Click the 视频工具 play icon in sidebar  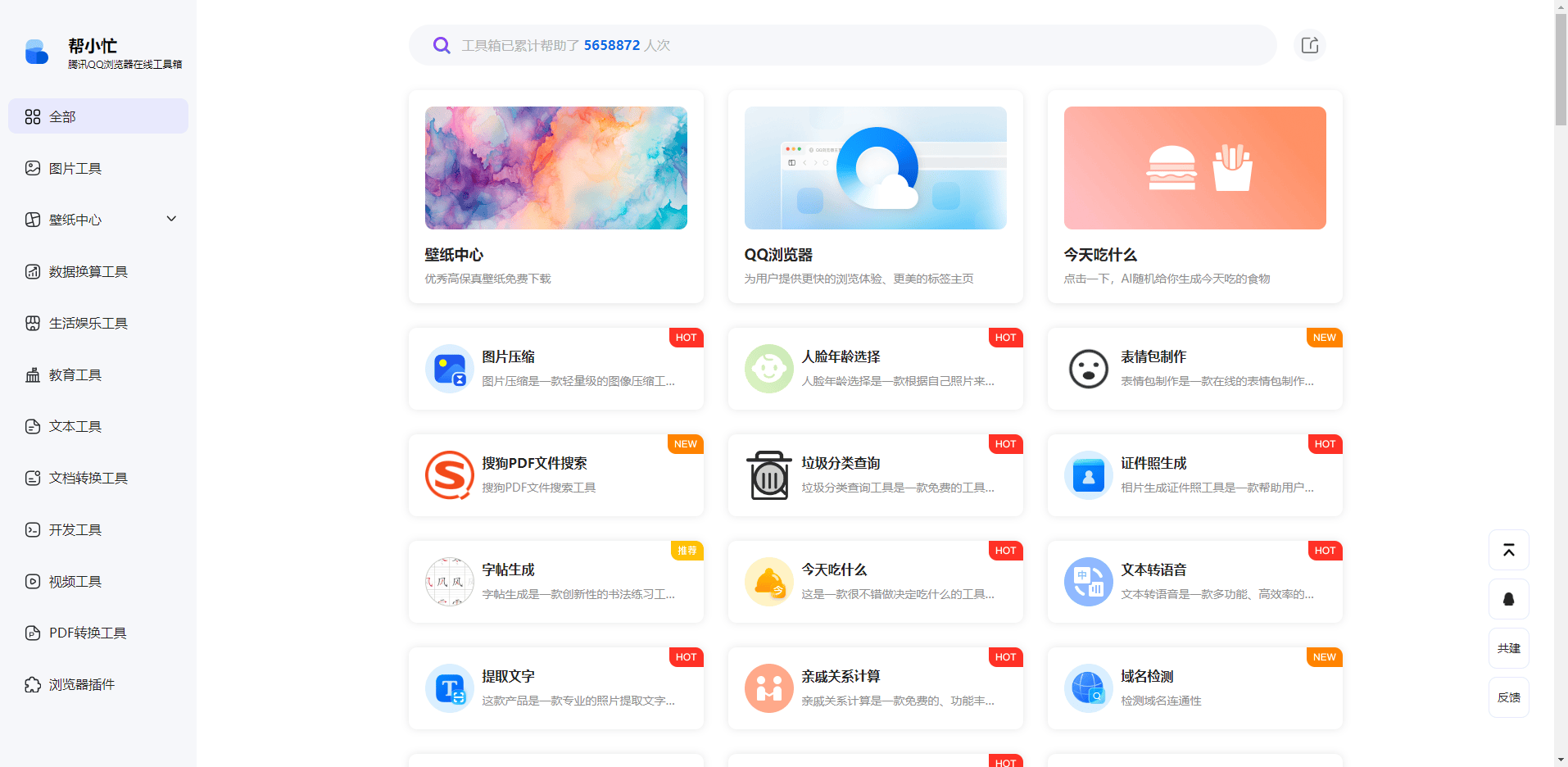33,581
